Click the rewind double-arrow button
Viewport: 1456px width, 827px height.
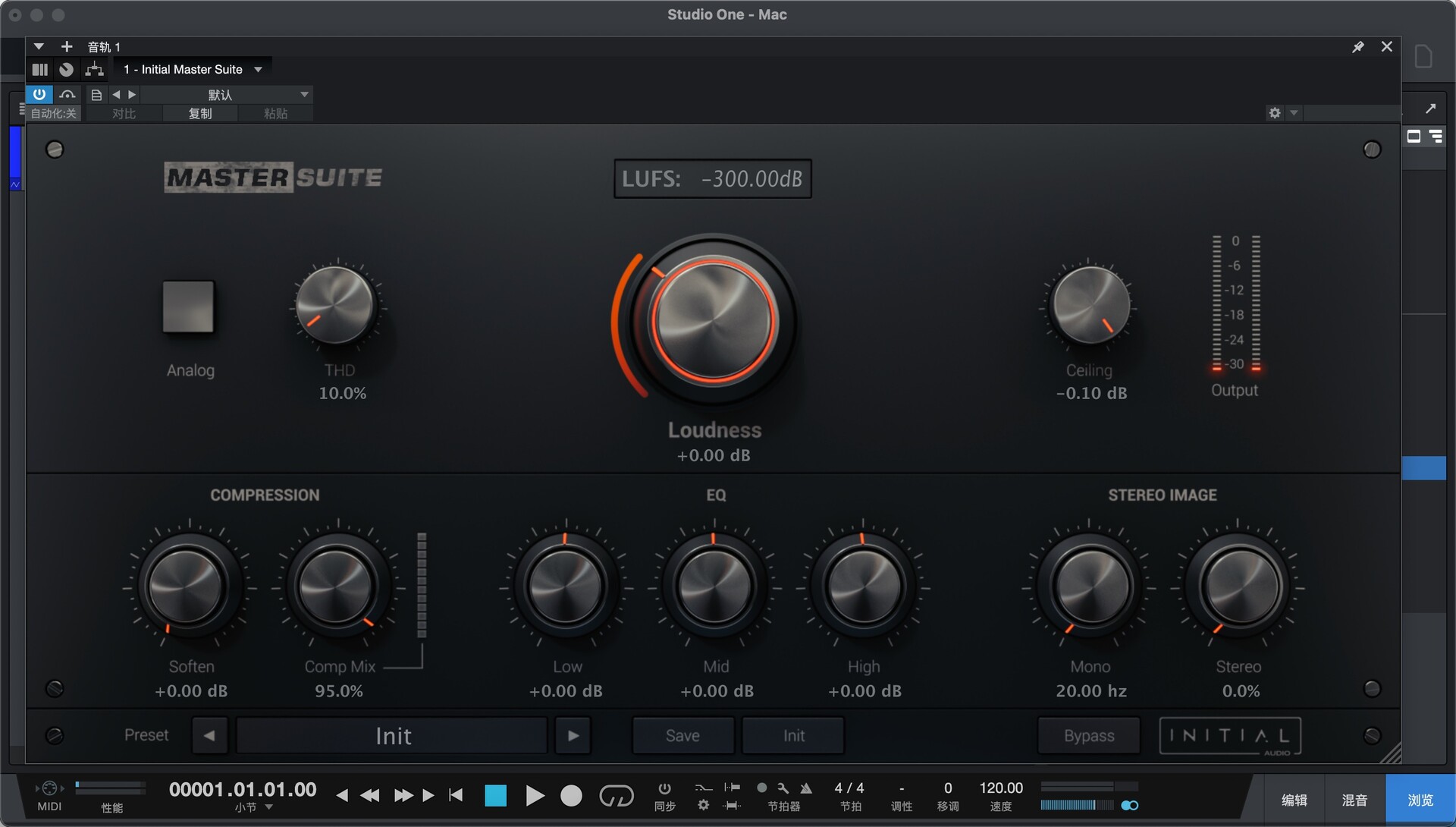[370, 795]
